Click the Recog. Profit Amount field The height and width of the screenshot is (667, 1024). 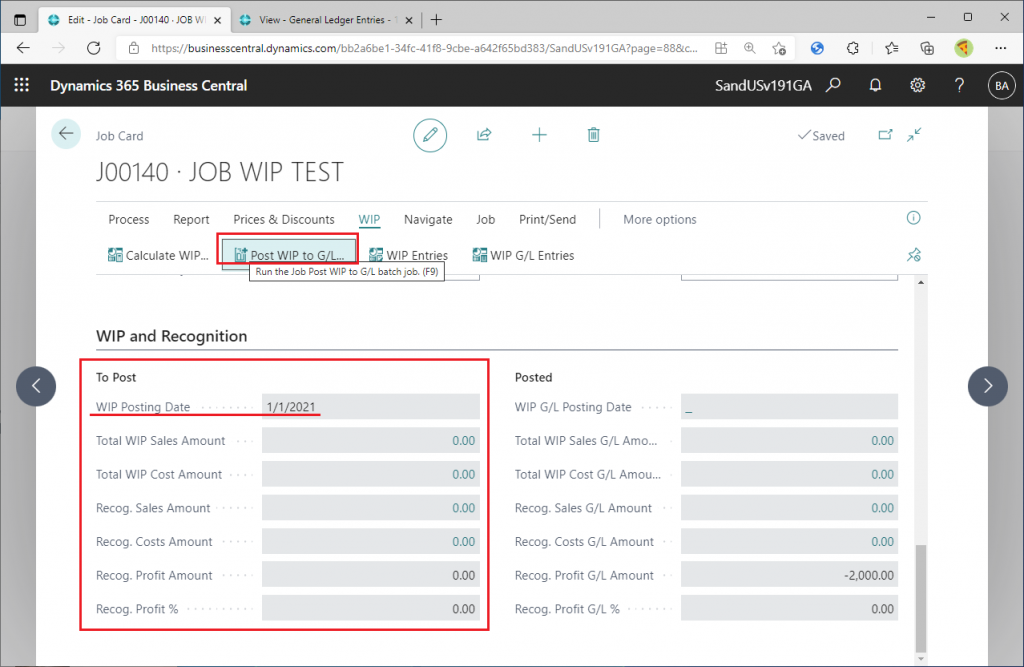click(371, 575)
